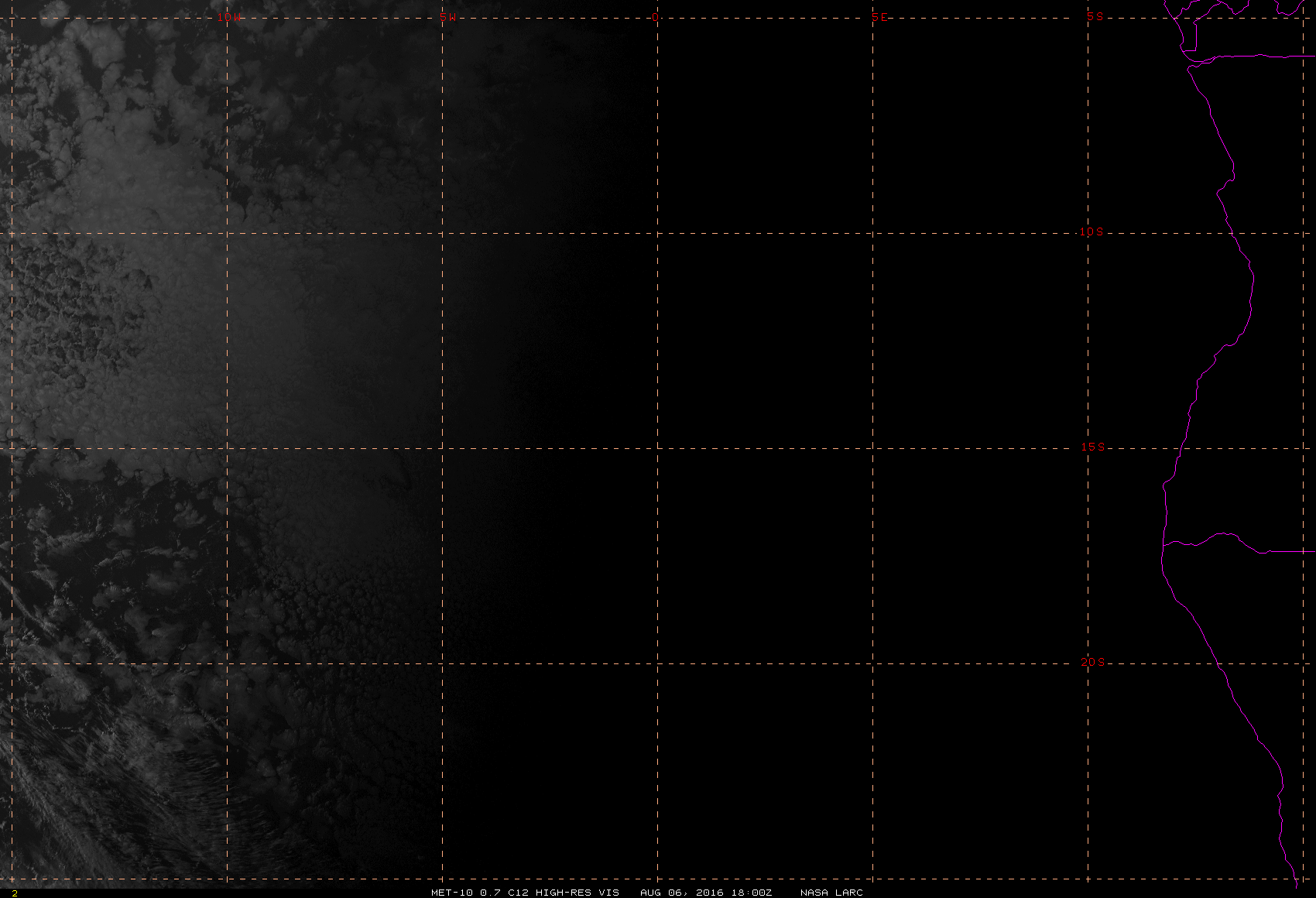Select the 5S latitude label

coord(1095,16)
